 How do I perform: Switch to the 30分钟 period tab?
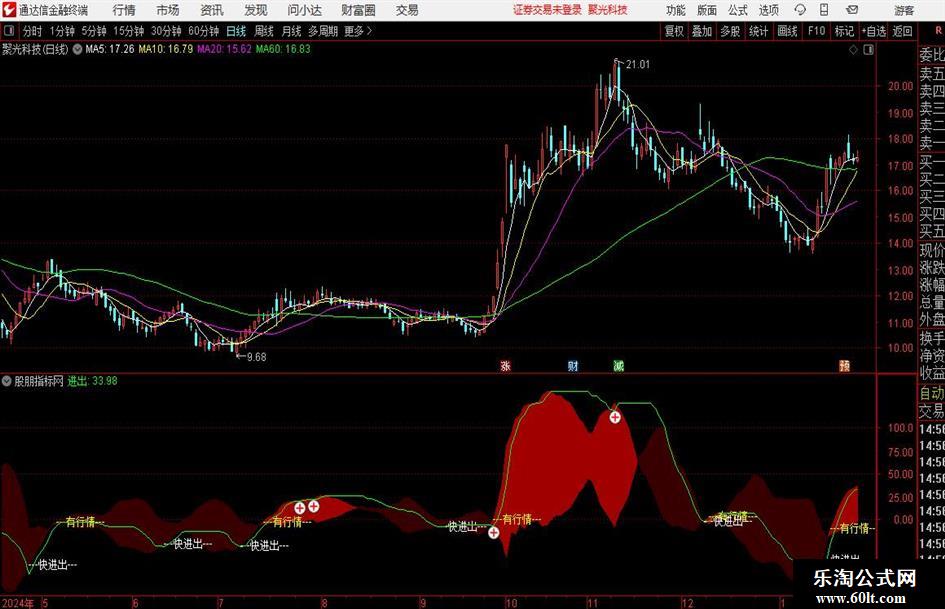click(x=166, y=31)
